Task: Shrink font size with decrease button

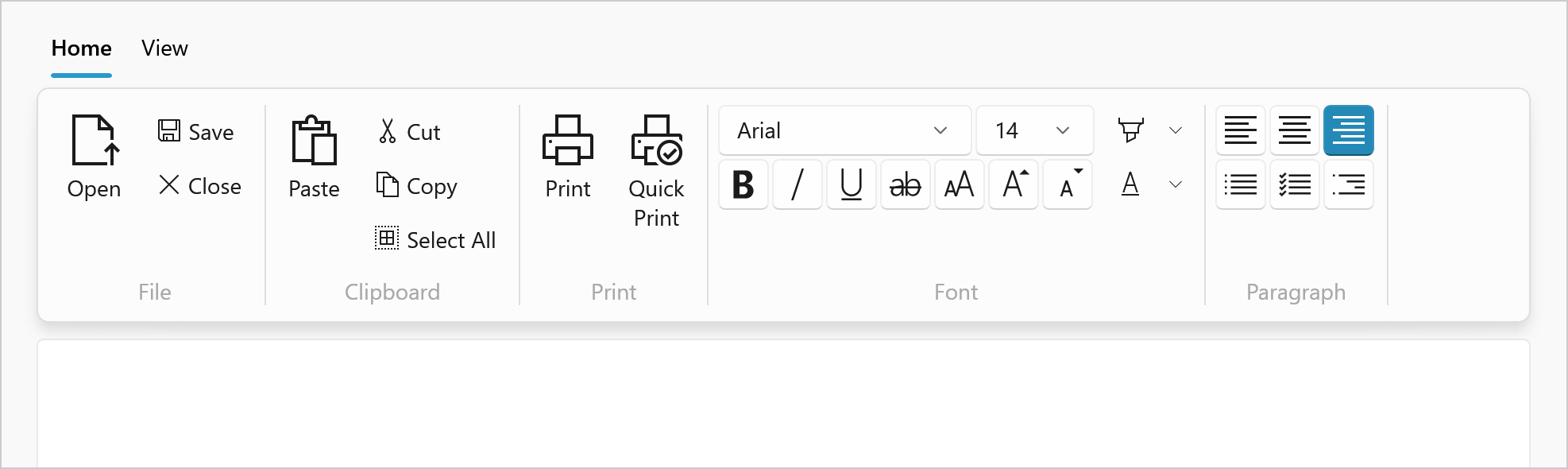Action: 1068,185
